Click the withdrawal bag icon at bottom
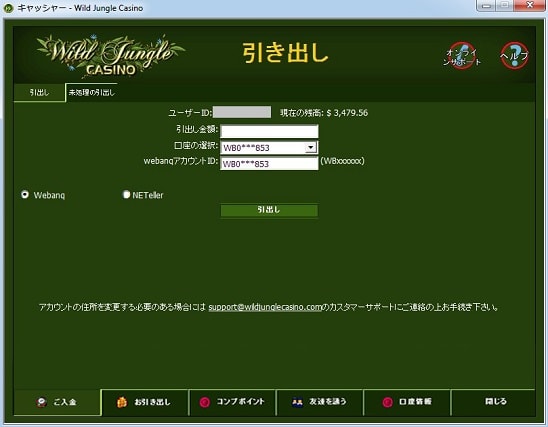The height and width of the screenshot is (427, 548). coord(122,402)
